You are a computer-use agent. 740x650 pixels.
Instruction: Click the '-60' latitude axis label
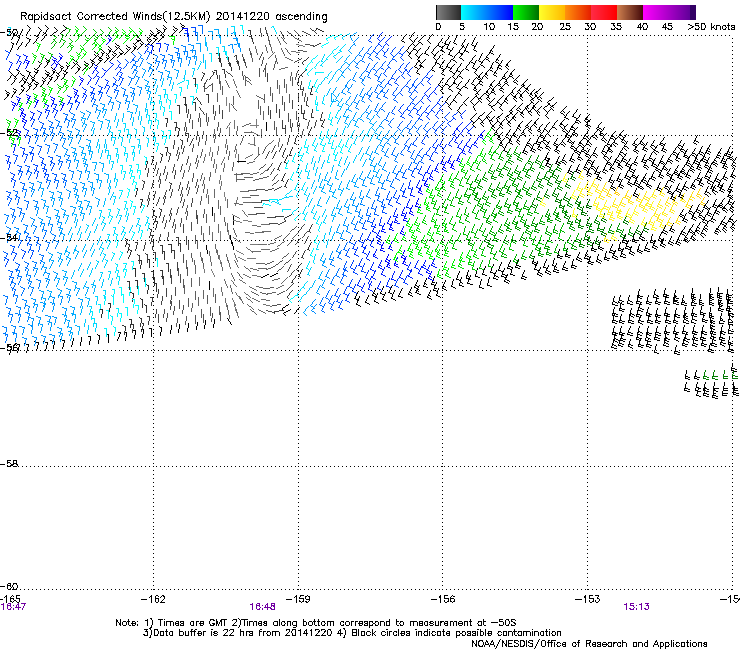tap(9, 587)
